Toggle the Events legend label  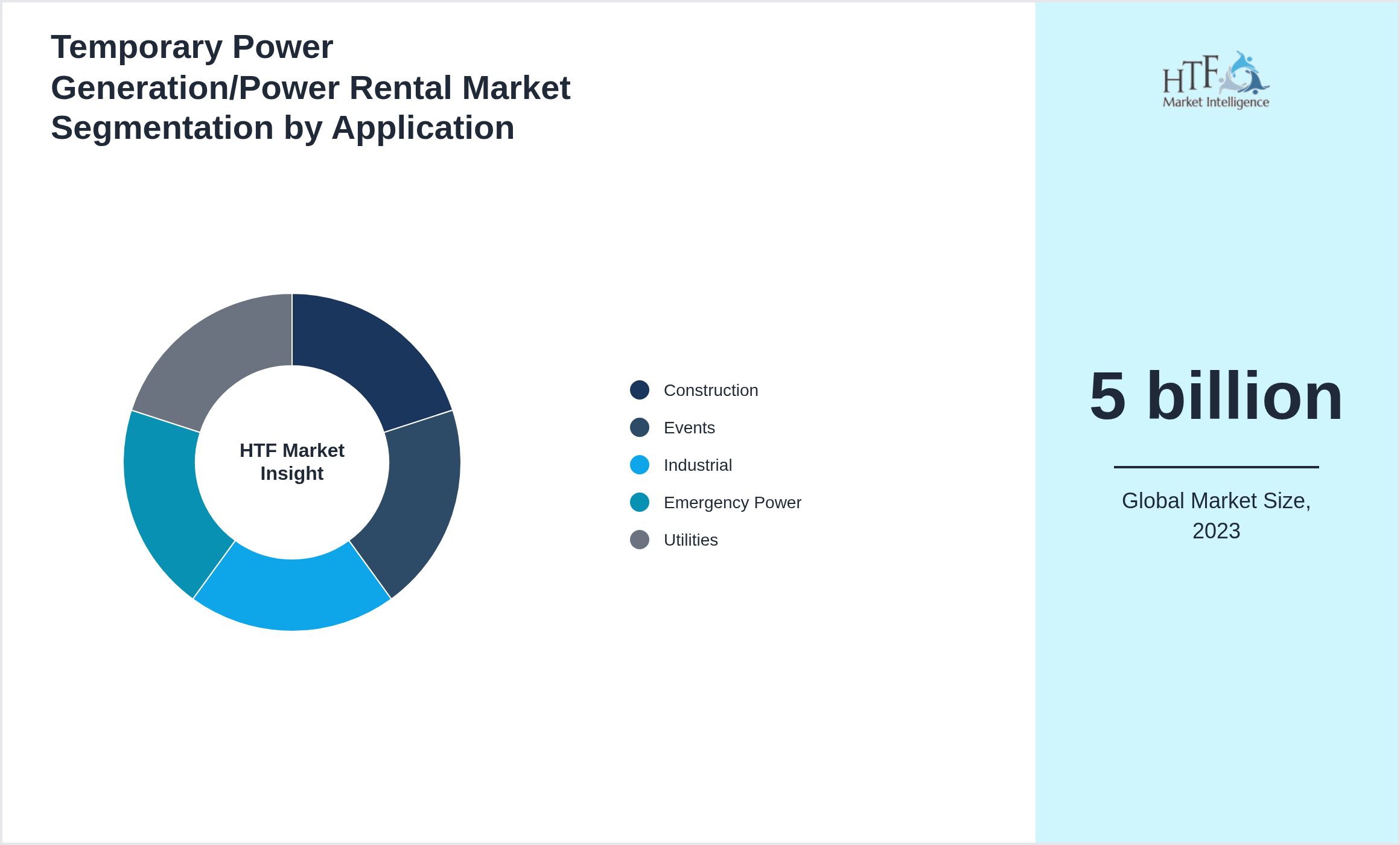(x=689, y=428)
